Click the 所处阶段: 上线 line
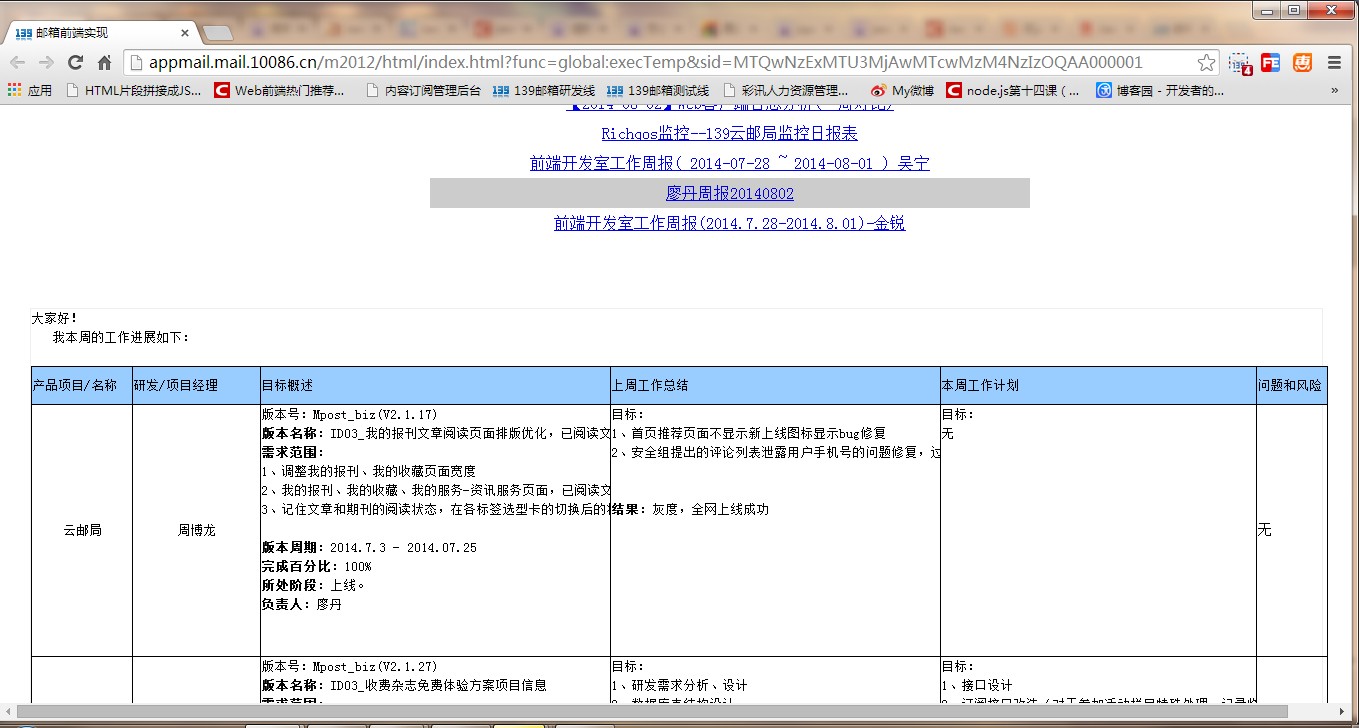The height and width of the screenshot is (728, 1359). (314, 585)
